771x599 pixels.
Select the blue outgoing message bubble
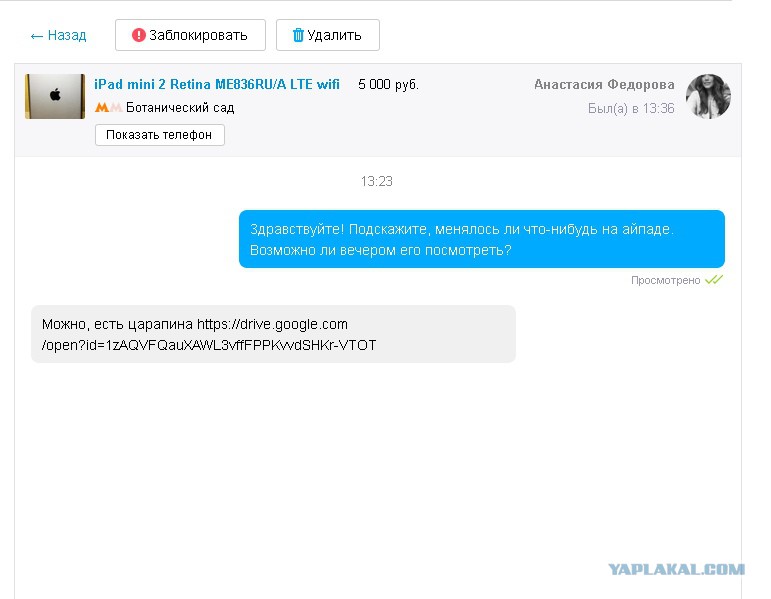[482, 239]
